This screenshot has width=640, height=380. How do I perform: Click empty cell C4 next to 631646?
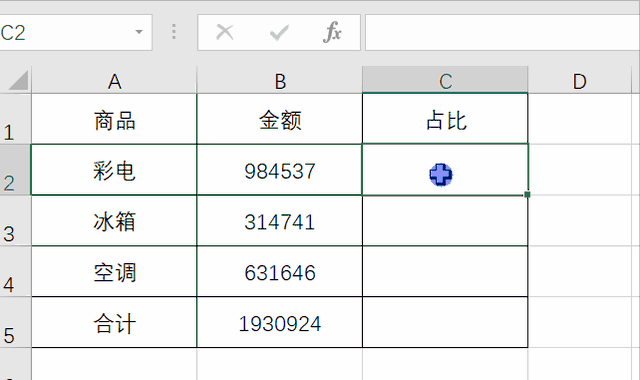point(445,272)
